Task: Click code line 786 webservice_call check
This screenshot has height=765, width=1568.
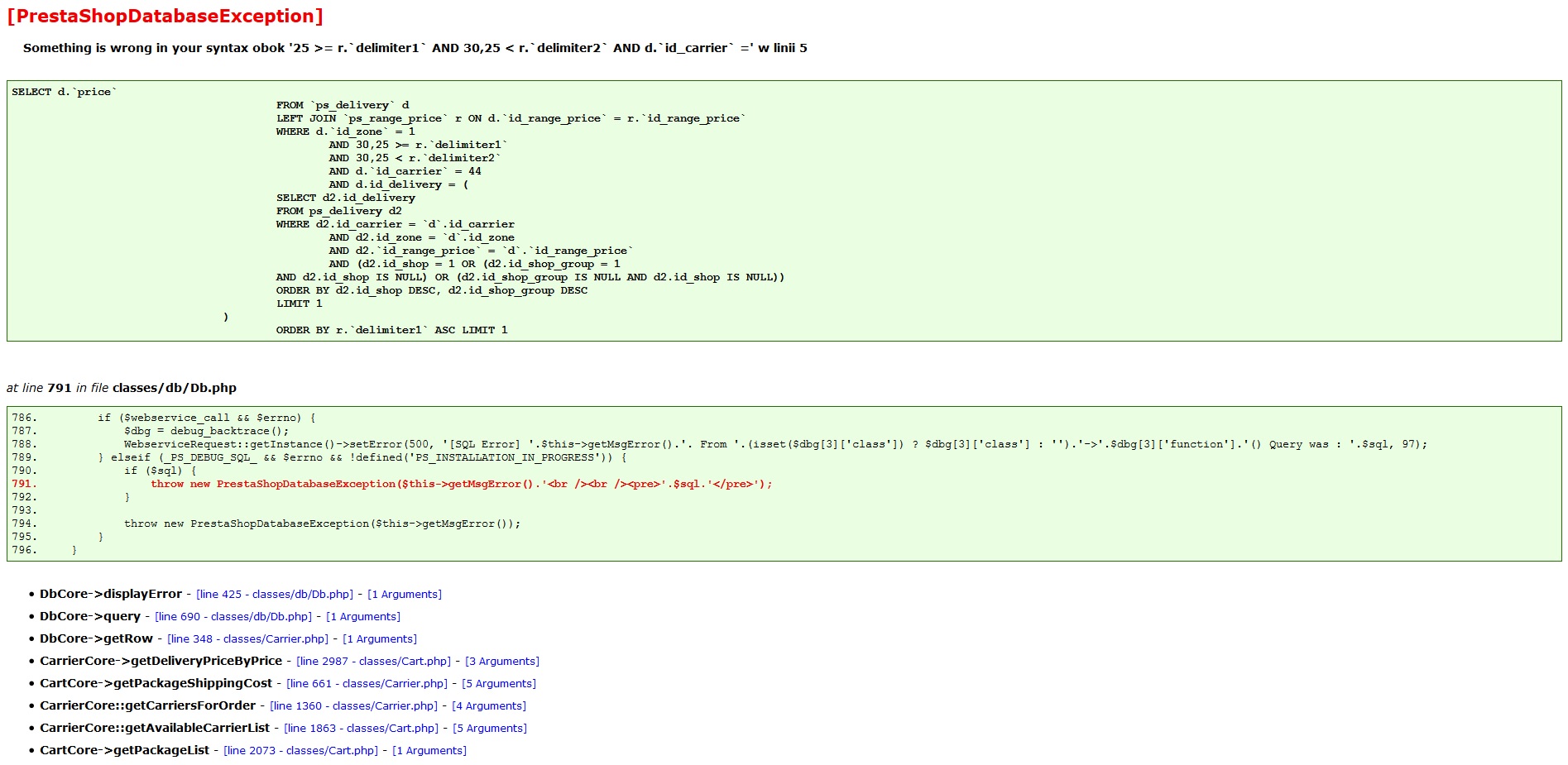Action: pos(207,418)
